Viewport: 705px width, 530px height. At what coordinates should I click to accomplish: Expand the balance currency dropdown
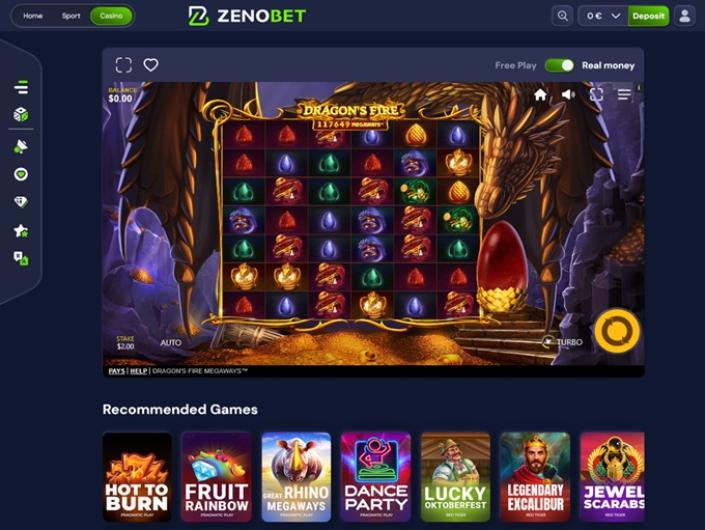pos(616,16)
